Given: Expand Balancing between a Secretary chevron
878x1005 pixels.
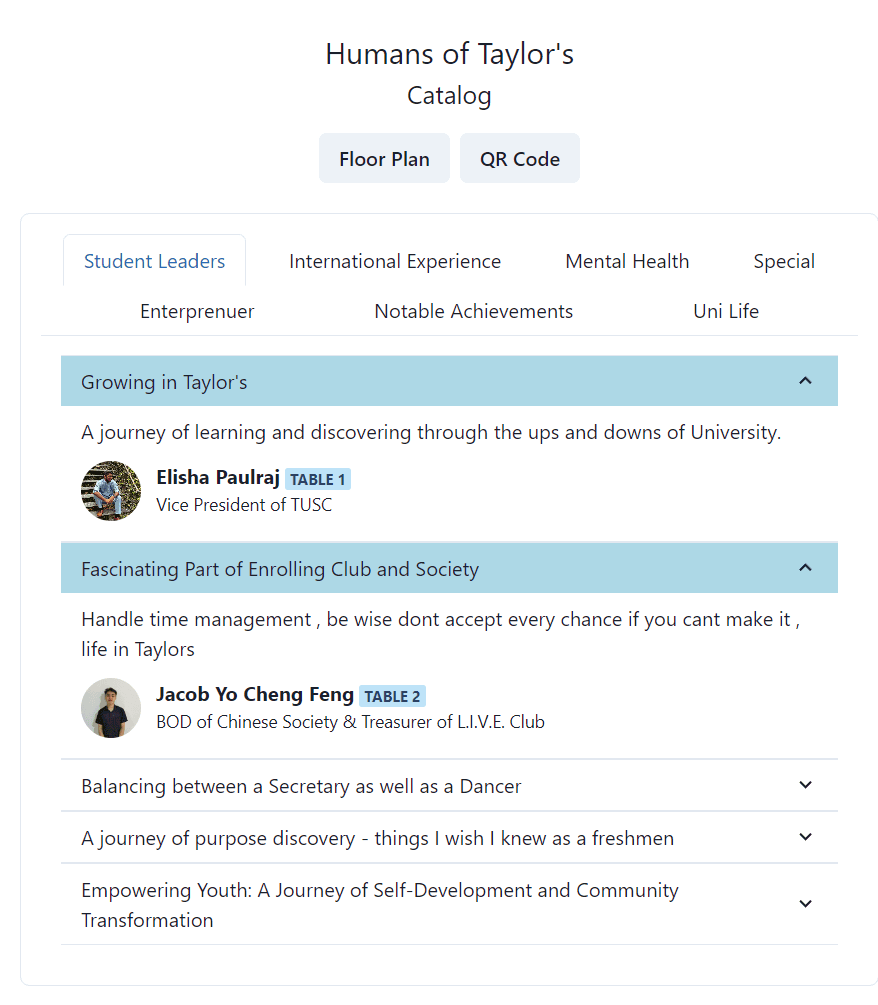Looking at the screenshot, I should (x=805, y=785).
